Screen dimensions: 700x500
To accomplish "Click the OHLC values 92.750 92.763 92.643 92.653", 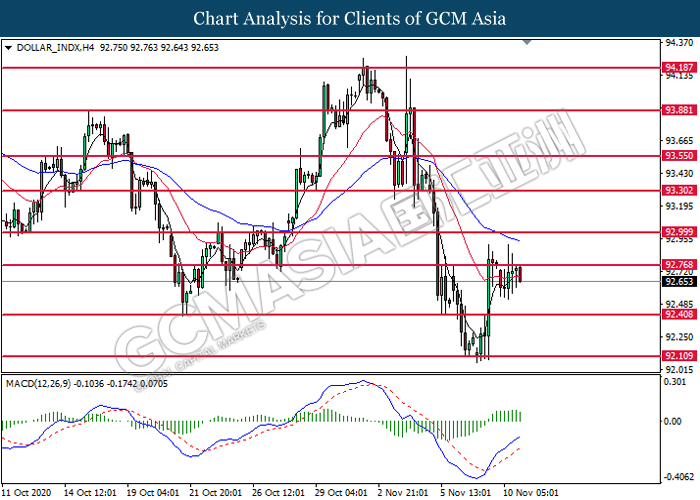I will pyautogui.click(x=159, y=48).
